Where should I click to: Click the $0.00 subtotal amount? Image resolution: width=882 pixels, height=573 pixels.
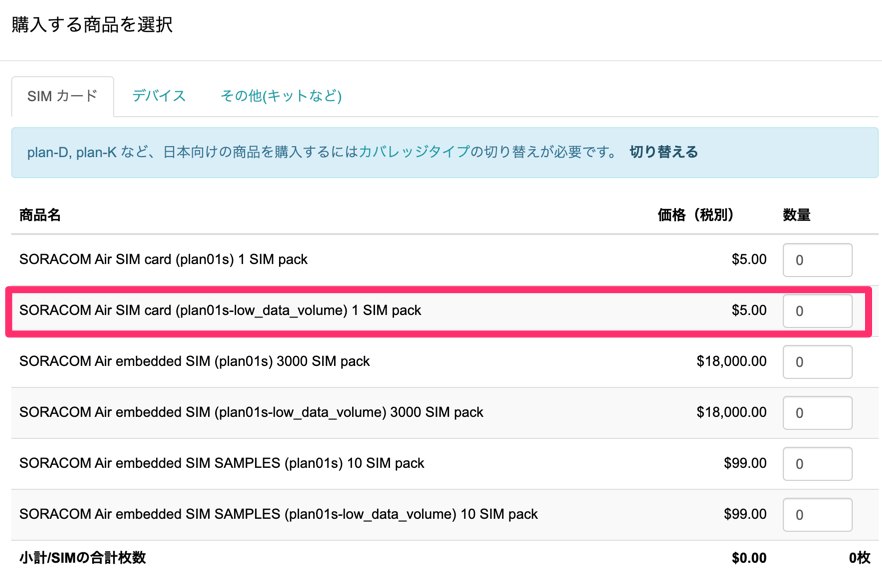click(749, 558)
